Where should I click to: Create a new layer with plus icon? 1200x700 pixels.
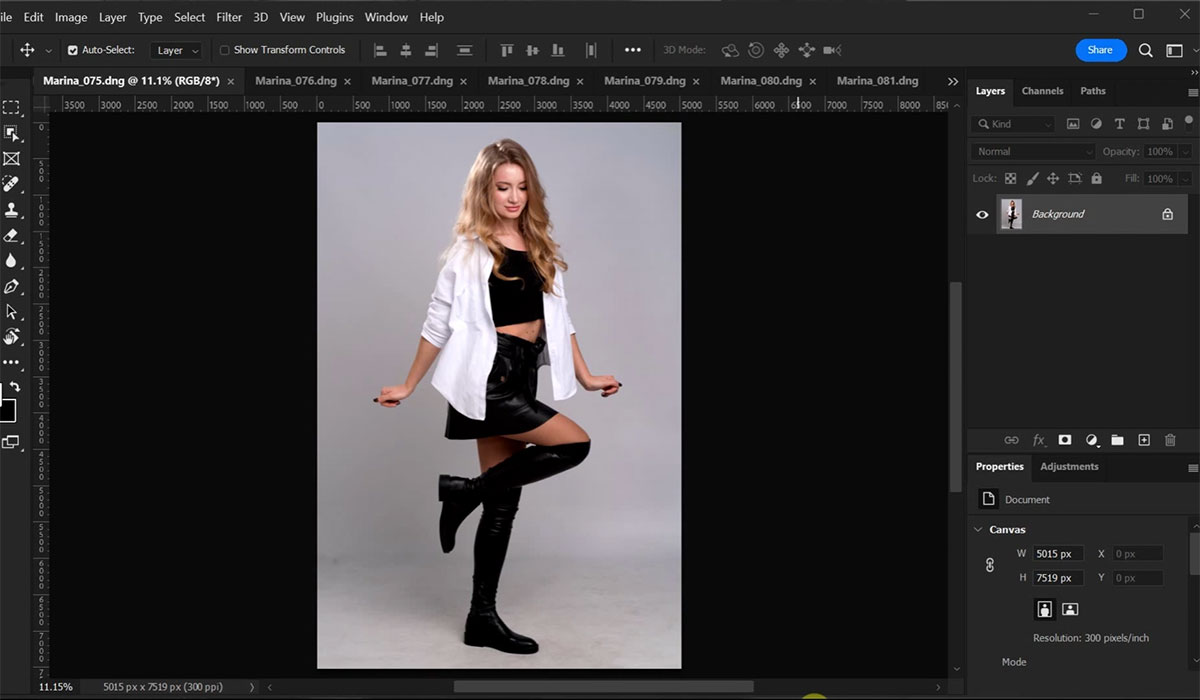click(1144, 440)
